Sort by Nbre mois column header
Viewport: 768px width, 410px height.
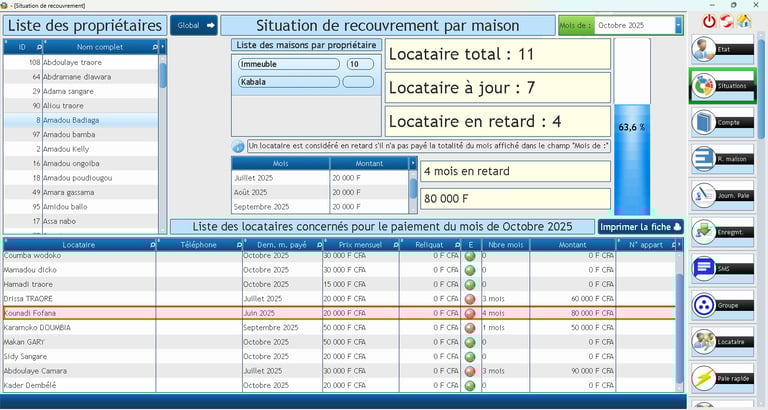(x=505, y=244)
